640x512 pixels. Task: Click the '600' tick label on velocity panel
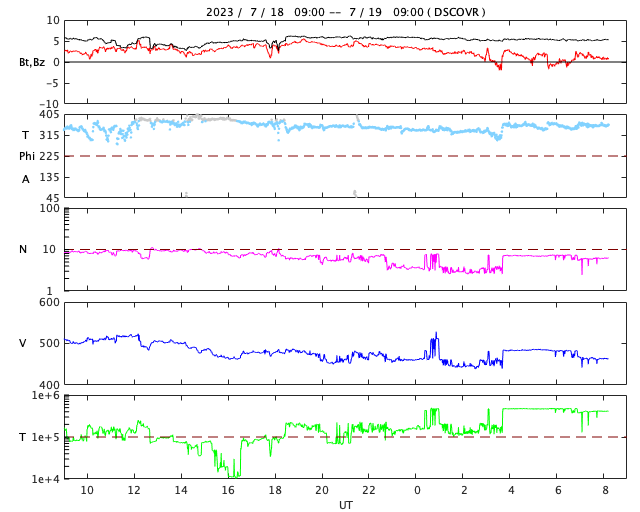(x=49, y=303)
